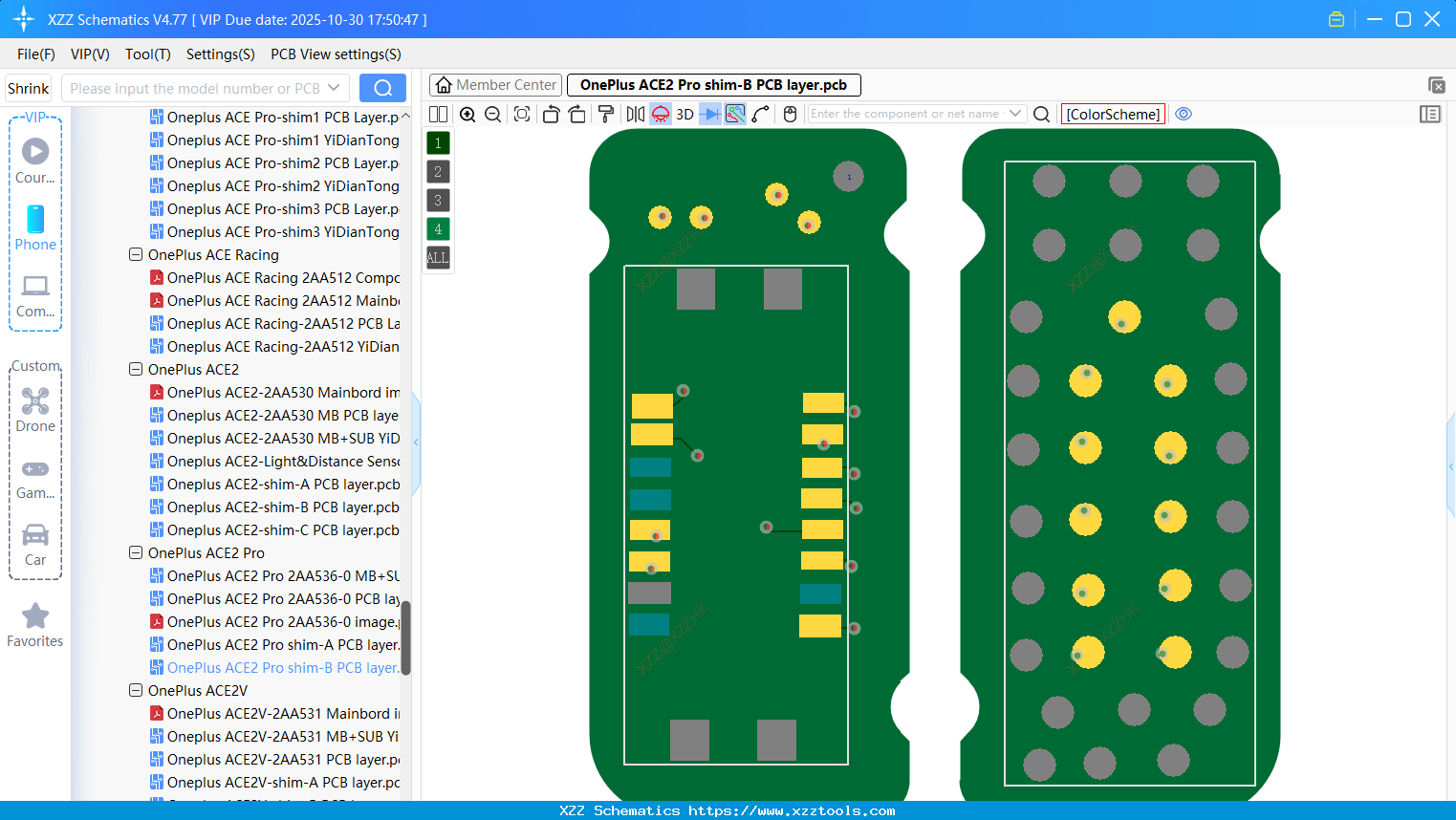Rotate the board counter-clockwise

(x=551, y=115)
